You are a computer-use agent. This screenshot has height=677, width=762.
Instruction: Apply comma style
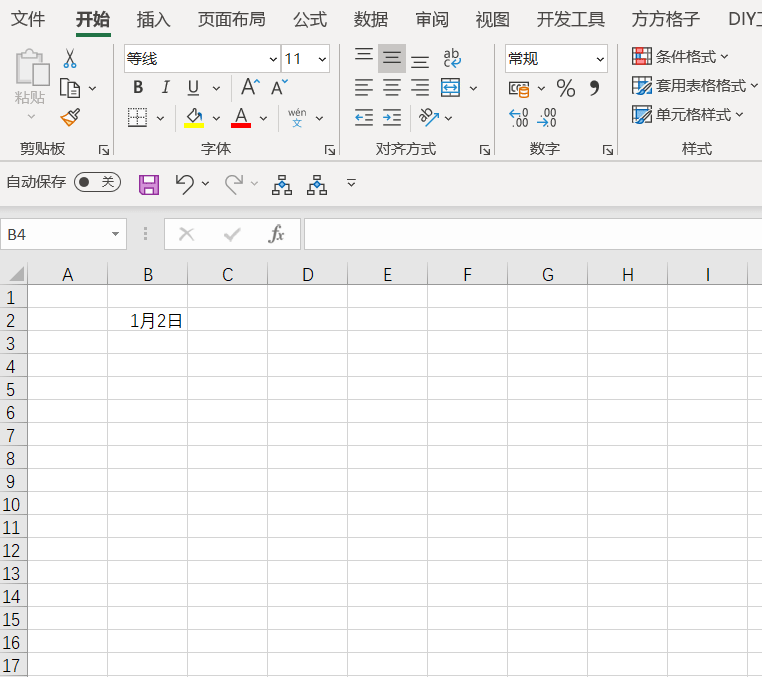(x=594, y=88)
